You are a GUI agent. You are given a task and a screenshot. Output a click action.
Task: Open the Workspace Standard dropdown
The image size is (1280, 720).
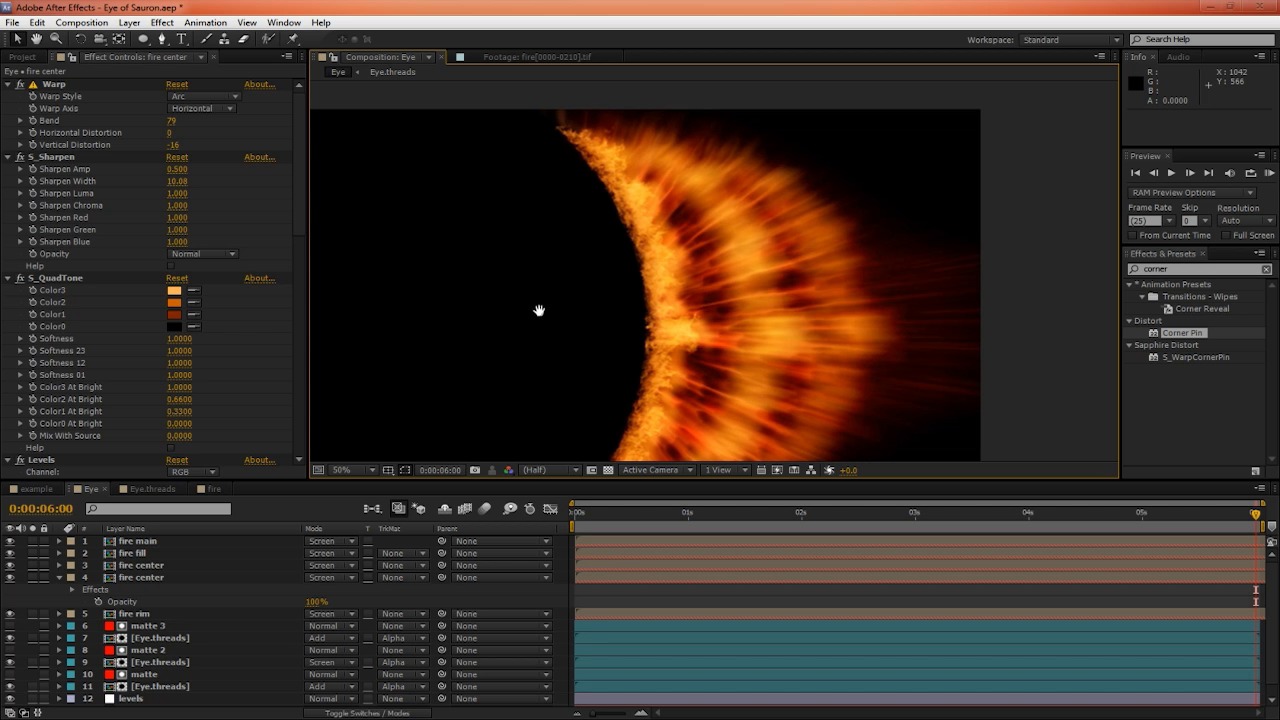pyautogui.click(x=1070, y=40)
